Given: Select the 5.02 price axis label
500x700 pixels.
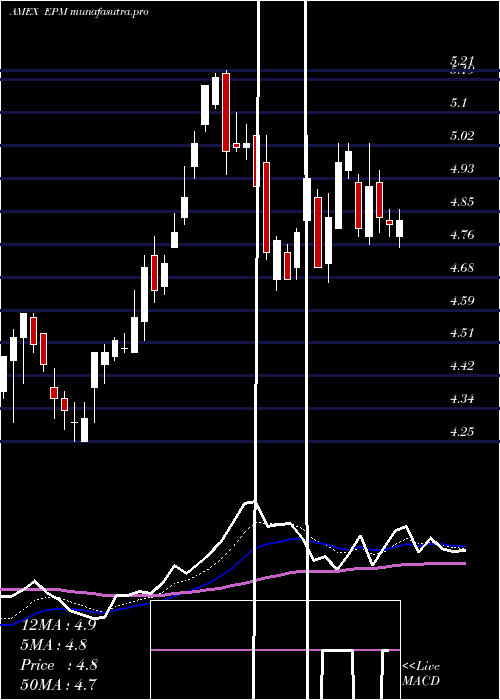Looking at the screenshot, I should coord(462,136).
